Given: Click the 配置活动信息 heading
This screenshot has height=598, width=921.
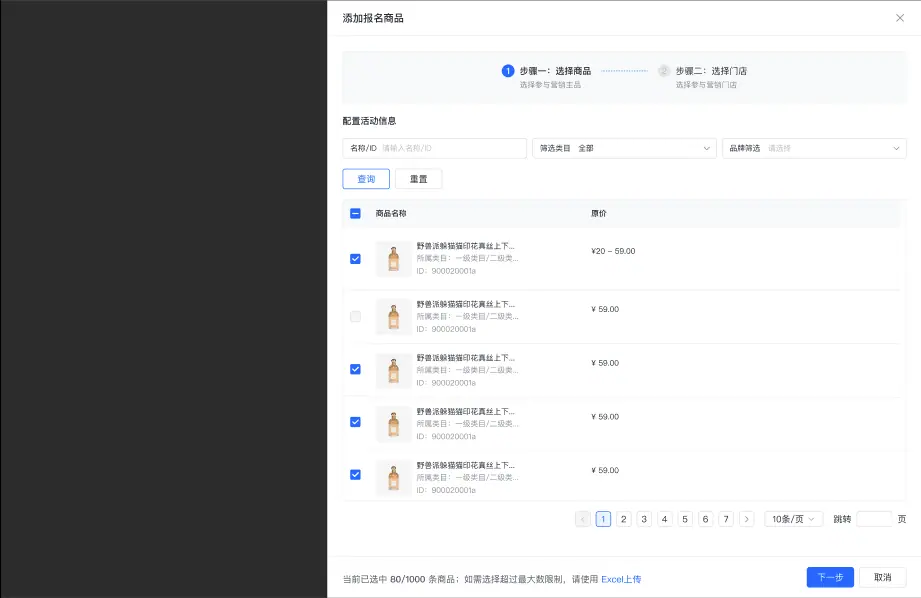Looking at the screenshot, I should pyautogui.click(x=369, y=121).
